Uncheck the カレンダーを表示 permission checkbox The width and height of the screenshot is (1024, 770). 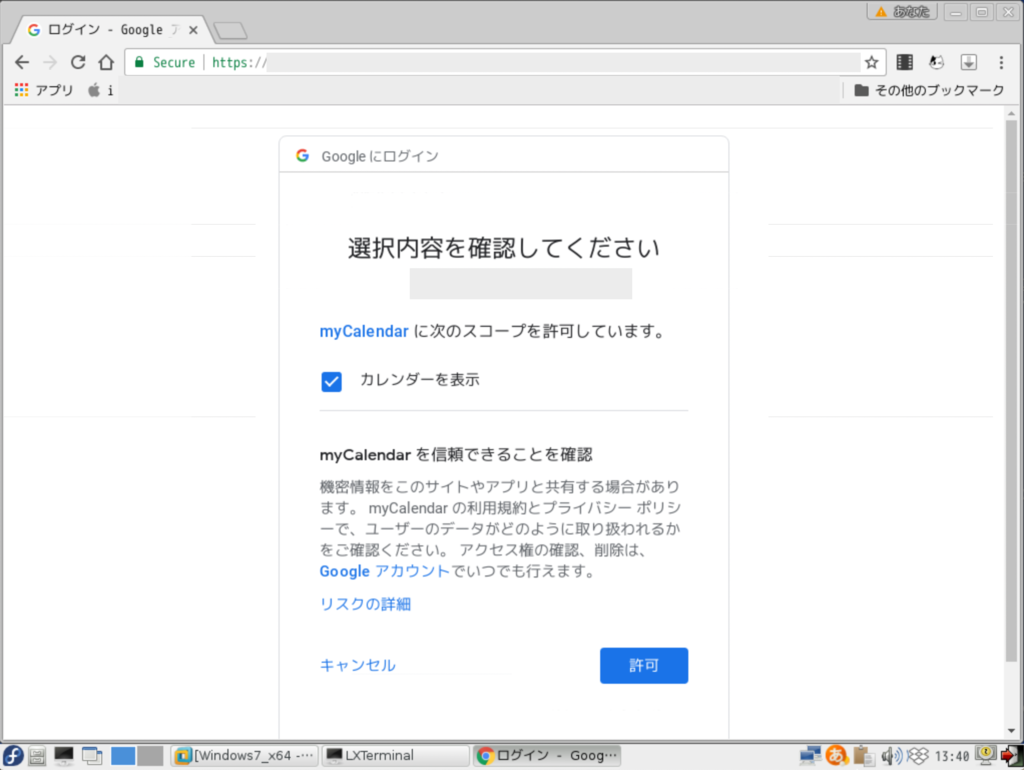tap(331, 381)
